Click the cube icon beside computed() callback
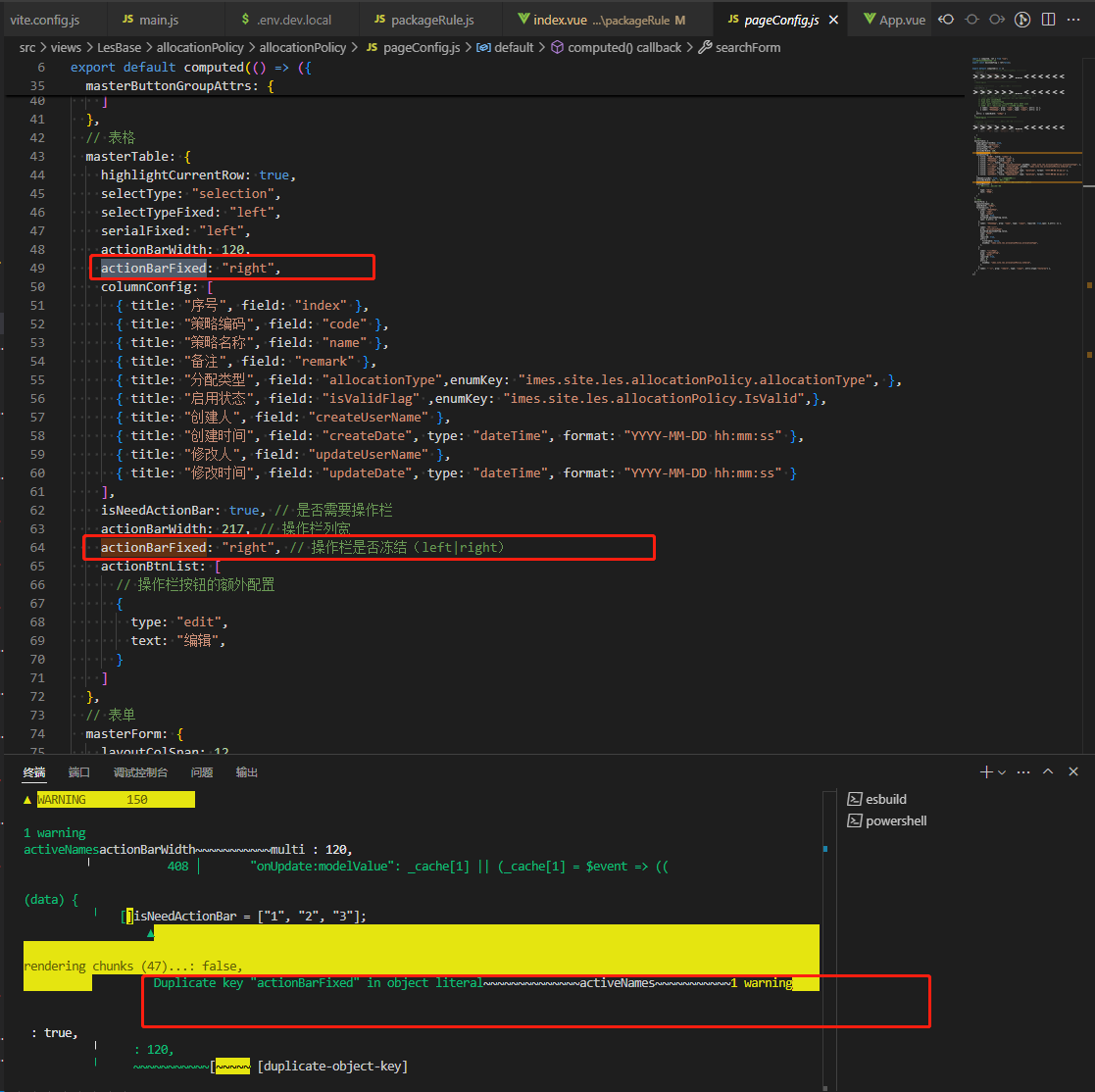This screenshot has height=1092, width=1095. [557, 47]
